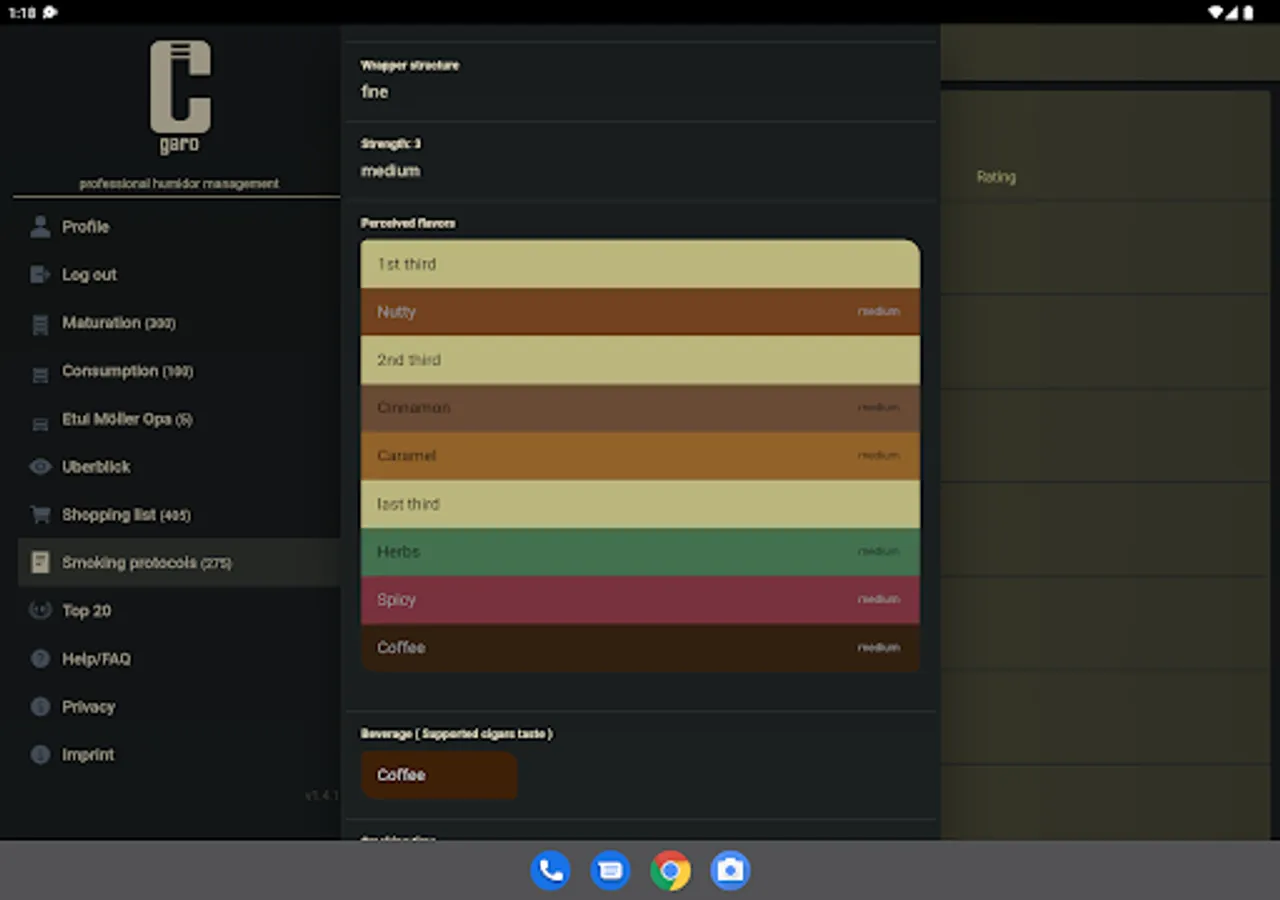The width and height of the screenshot is (1280, 900).
Task: Tap the Wi-Fi icon in the status bar
Action: [x=1215, y=13]
